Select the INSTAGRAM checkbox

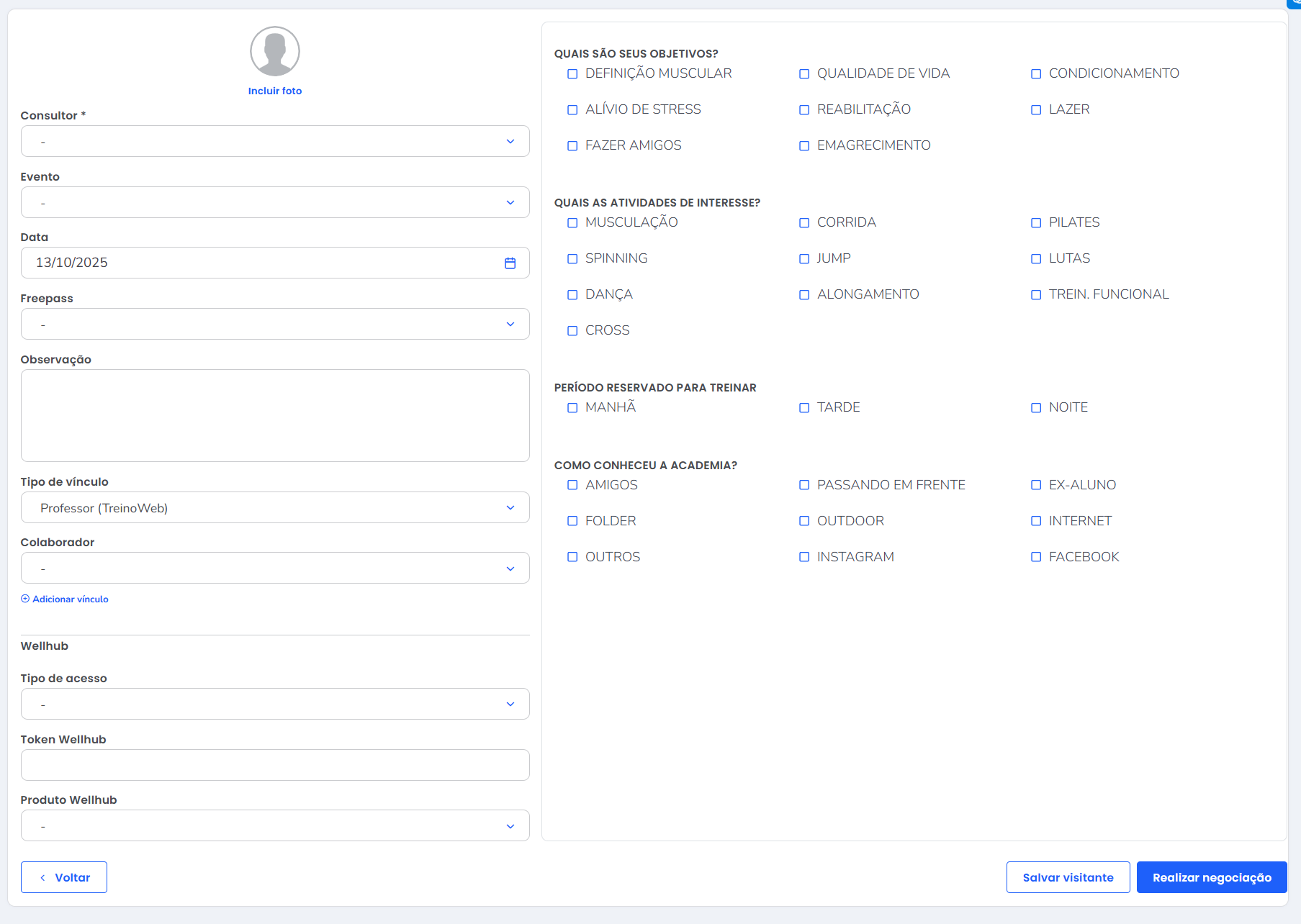[x=804, y=557]
